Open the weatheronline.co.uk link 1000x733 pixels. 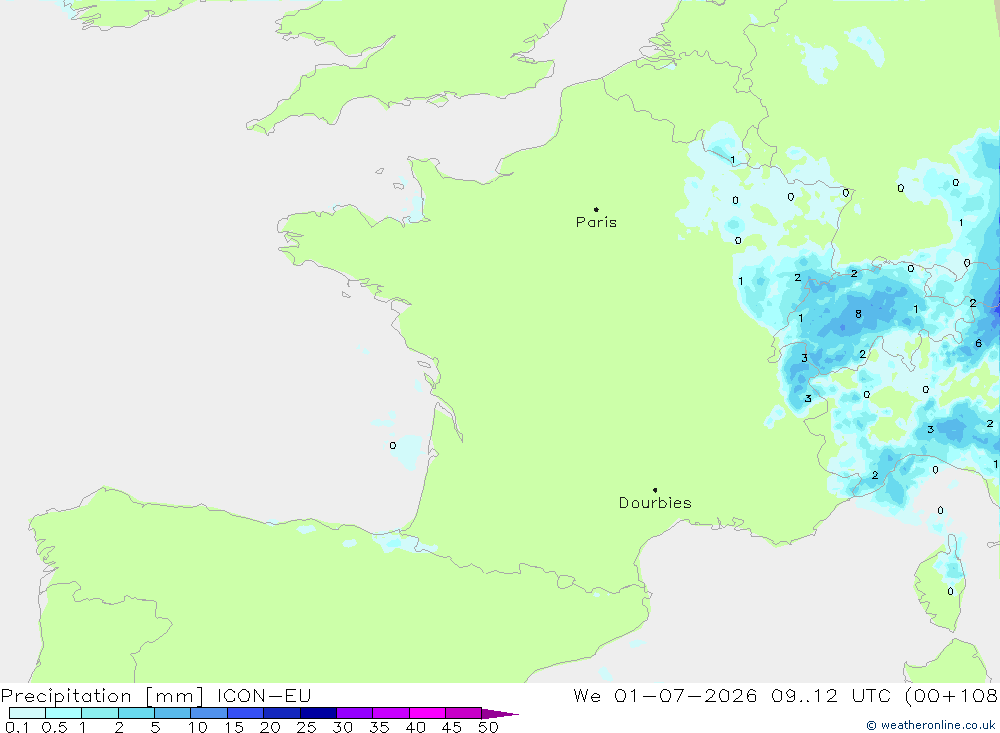pos(930,725)
